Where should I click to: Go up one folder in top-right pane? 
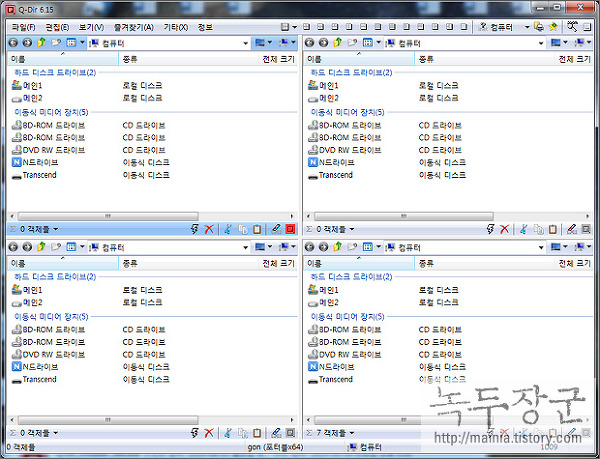[x=338, y=42]
